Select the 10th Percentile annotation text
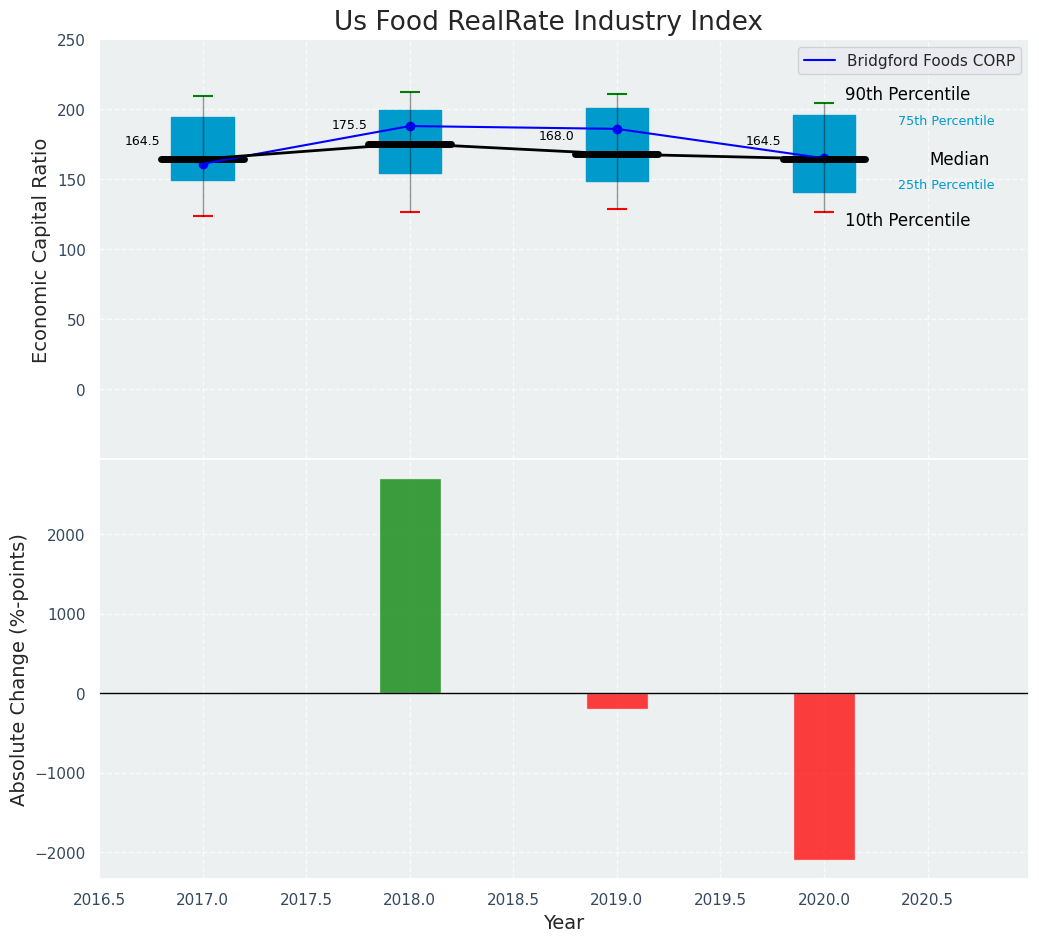This screenshot has width=1039, height=942. [x=907, y=221]
